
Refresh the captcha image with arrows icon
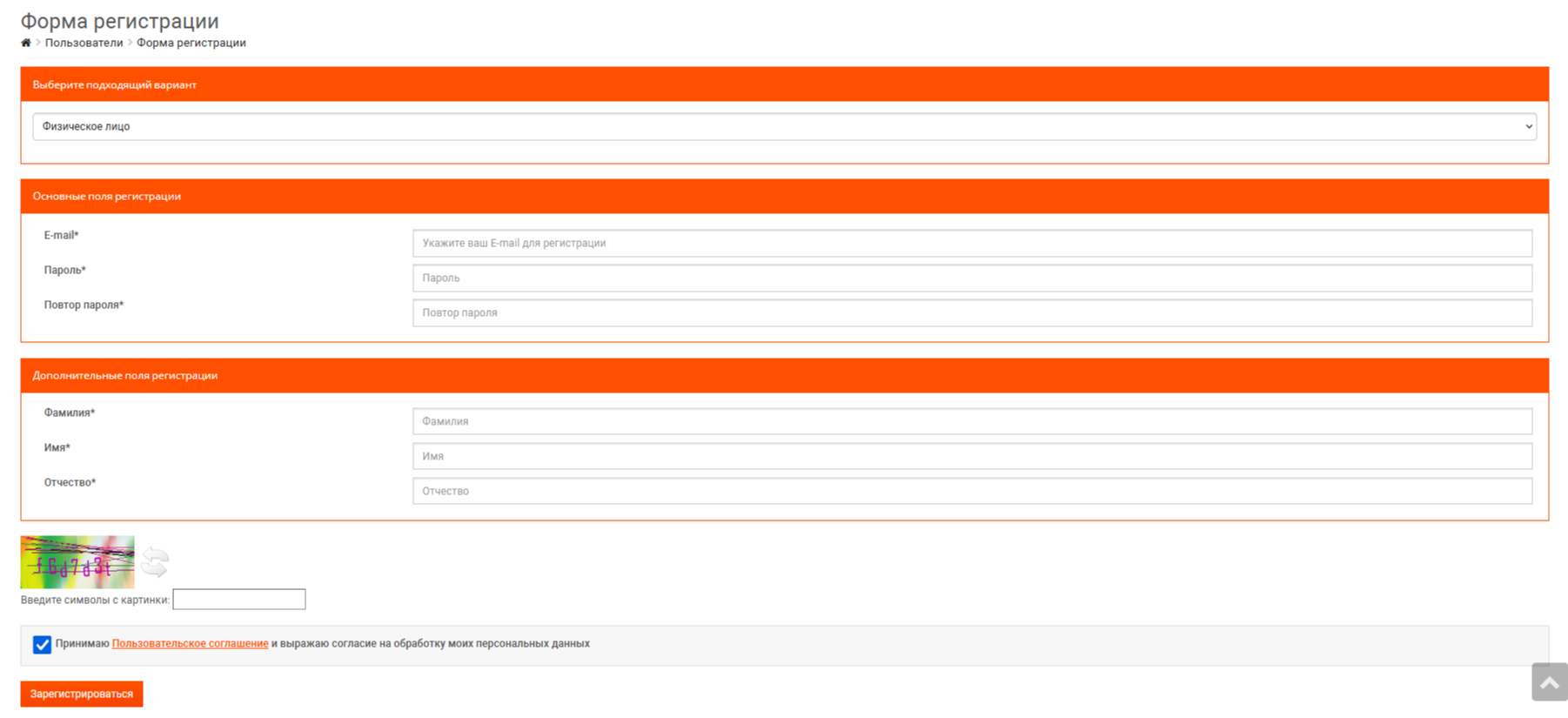[x=155, y=562]
